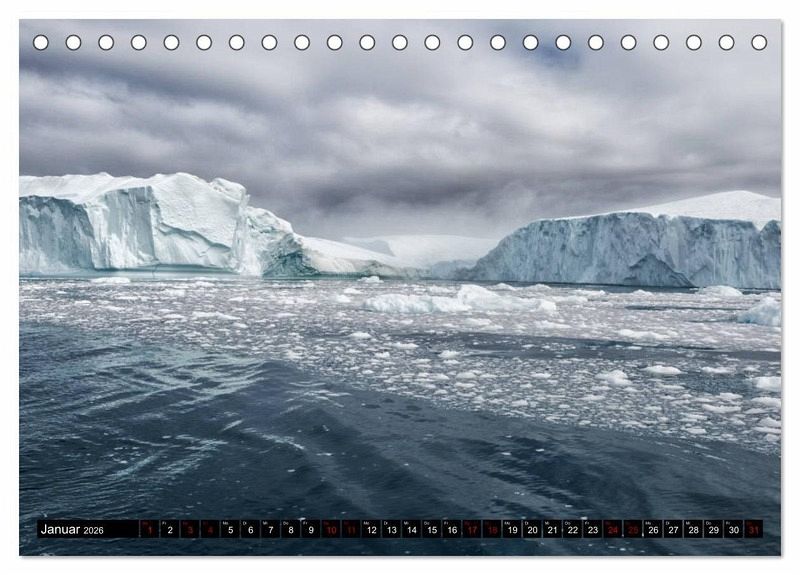Pick day 15 in the date row
The width and height of the screenshot is (800, 575).
[431, 530]
